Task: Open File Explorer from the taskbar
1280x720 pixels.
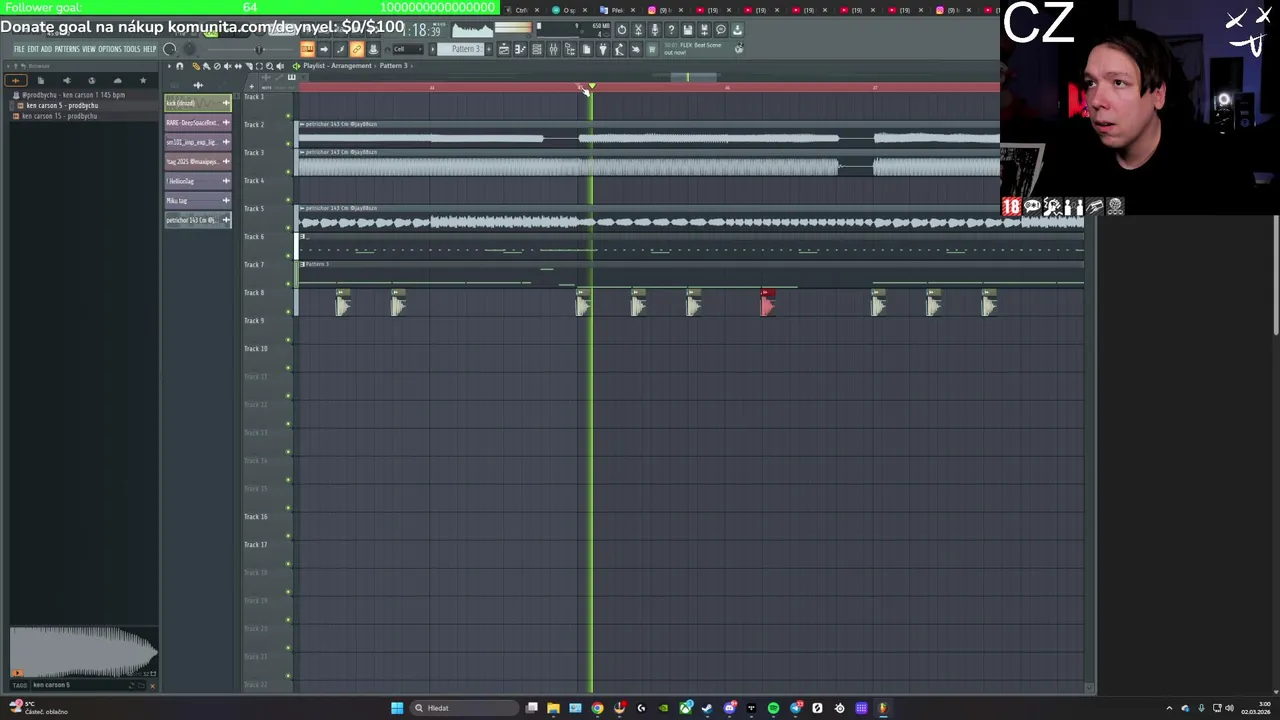Action: click(x=553, y=708)
